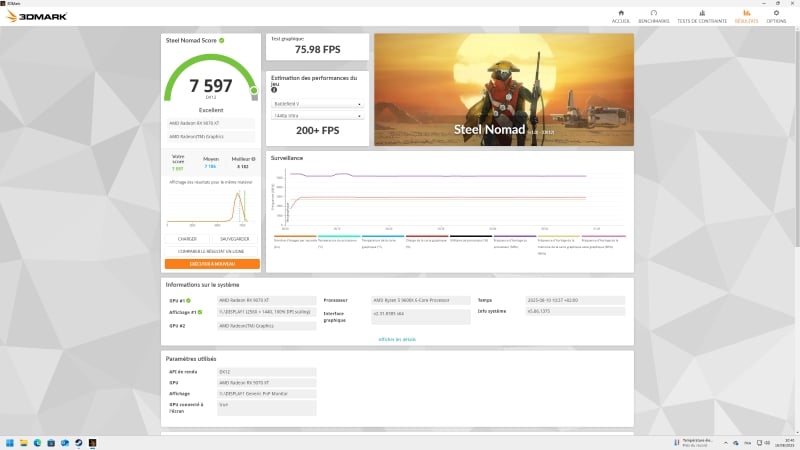Click the 200+ FPS estimate value
Screen dimensions: 800x450
[x=317, y=131]
